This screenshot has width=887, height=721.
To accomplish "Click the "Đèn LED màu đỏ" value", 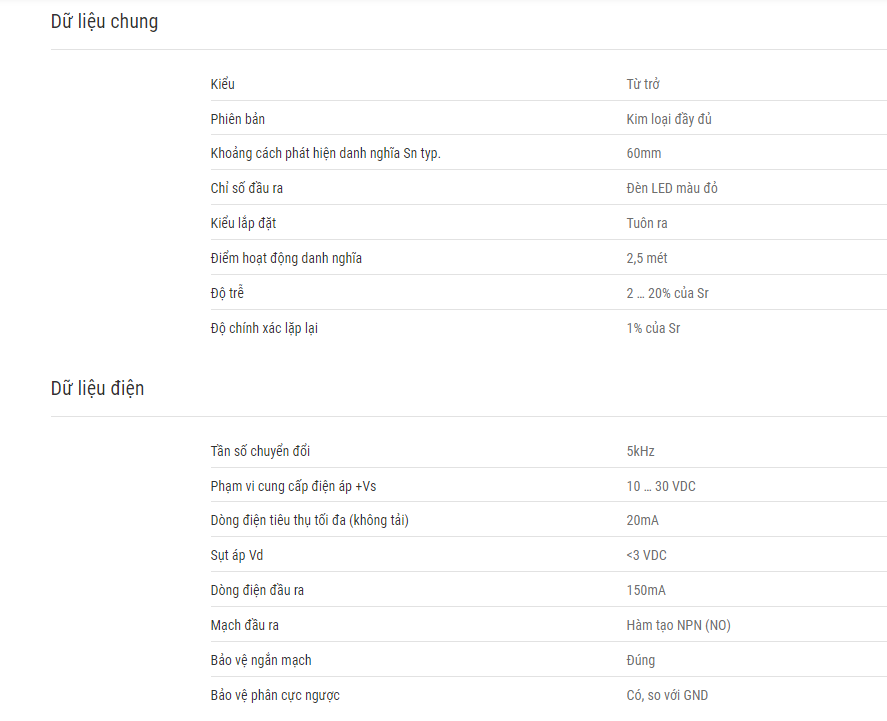I will [671, 188].
